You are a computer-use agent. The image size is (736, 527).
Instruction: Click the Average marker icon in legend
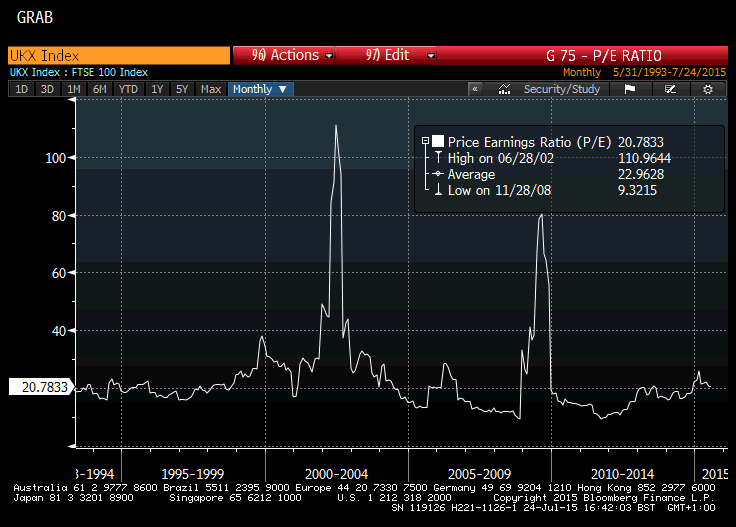tap(438, 174)
